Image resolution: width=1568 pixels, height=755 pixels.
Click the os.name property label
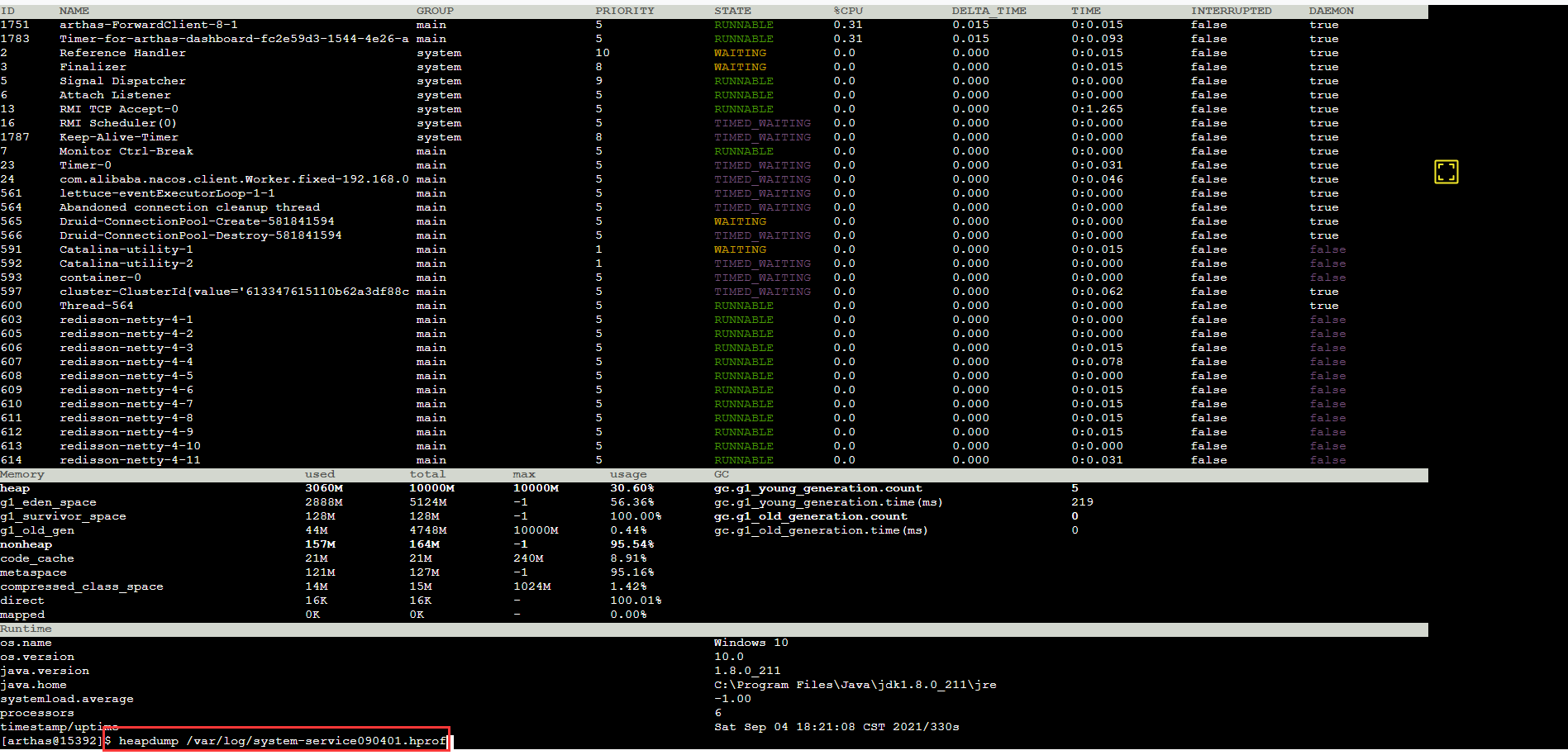(26, 643)
